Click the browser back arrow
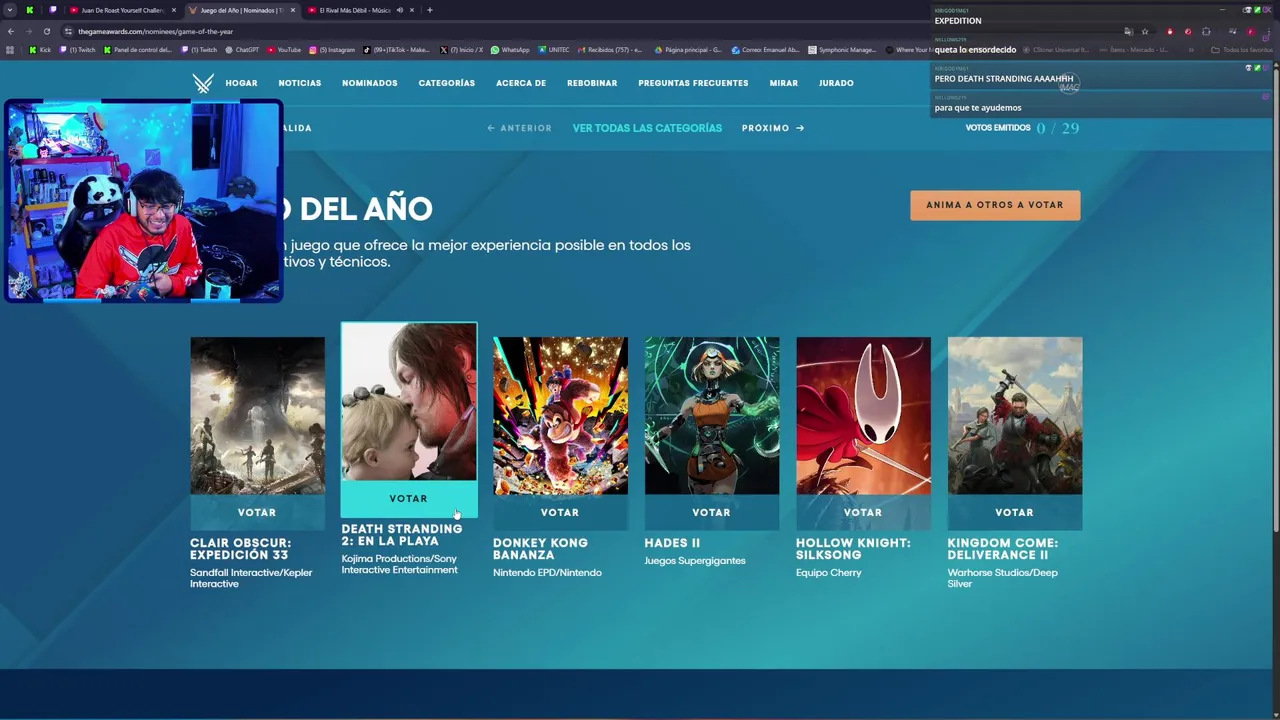This screenshot has height=720, width=1280. [x=11, y=31]
